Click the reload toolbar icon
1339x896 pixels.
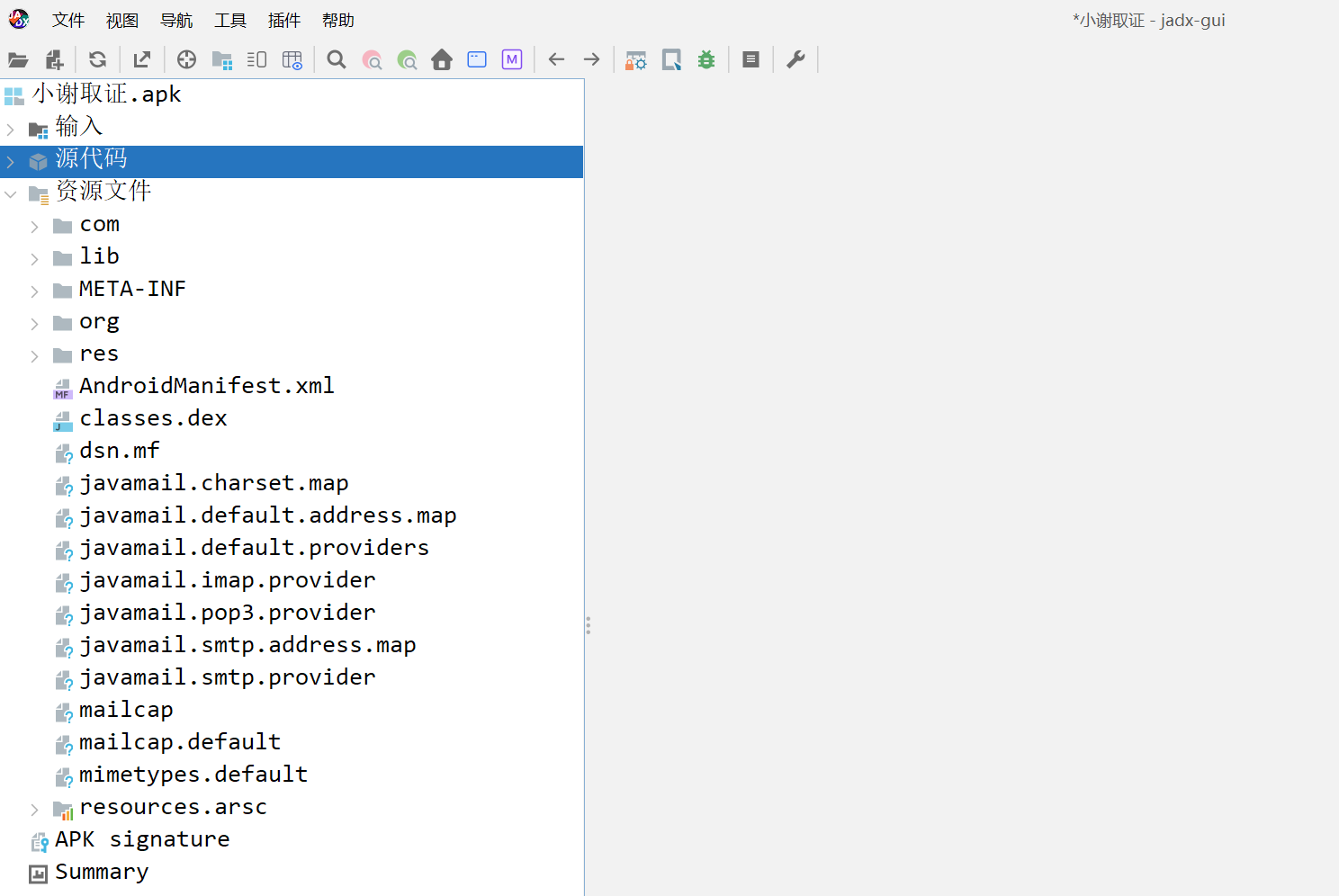(x=98, y=60)
